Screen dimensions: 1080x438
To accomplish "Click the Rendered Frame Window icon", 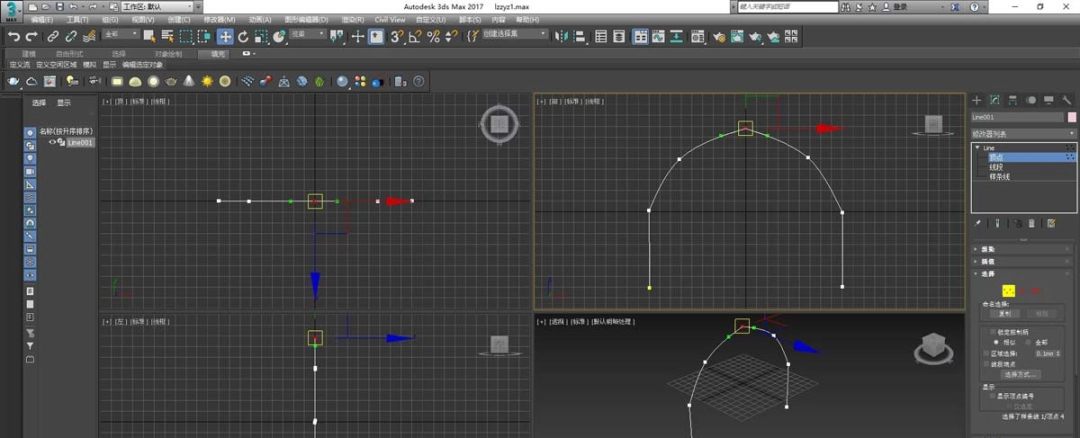I will (737, 36).
